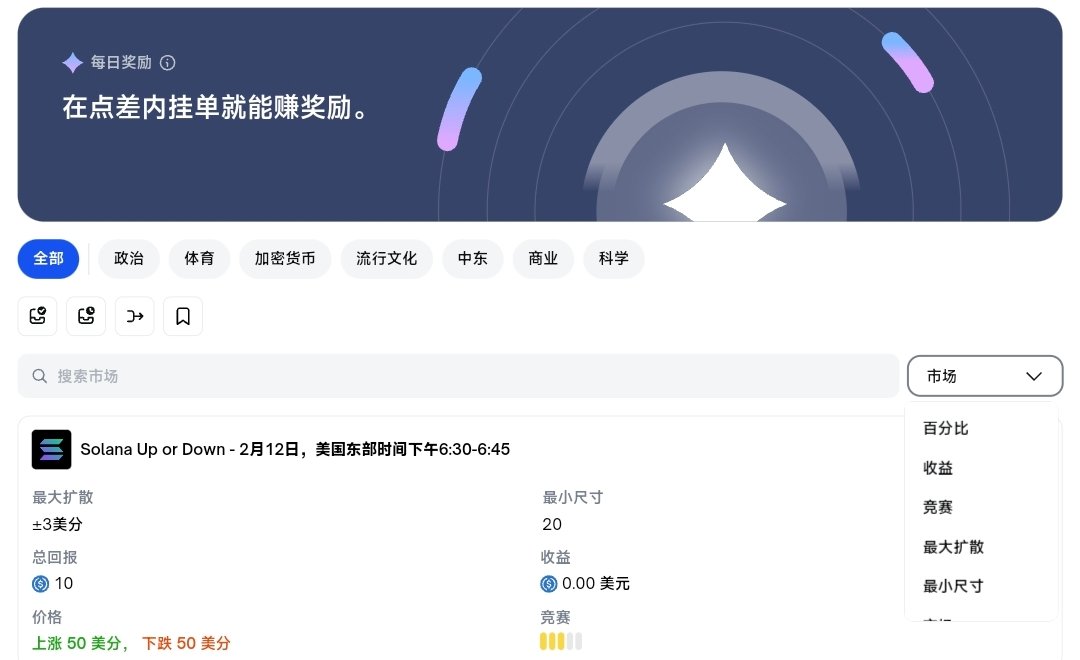Viewport: 1080px width, 660px height.
Task: Select the 商业 category tab
Action: (x=543, y=259)
